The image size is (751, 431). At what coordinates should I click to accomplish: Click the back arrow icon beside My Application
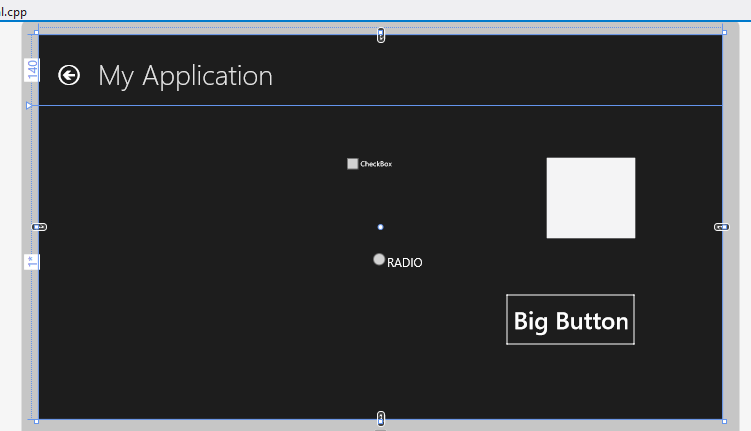(x=69, y=75)
